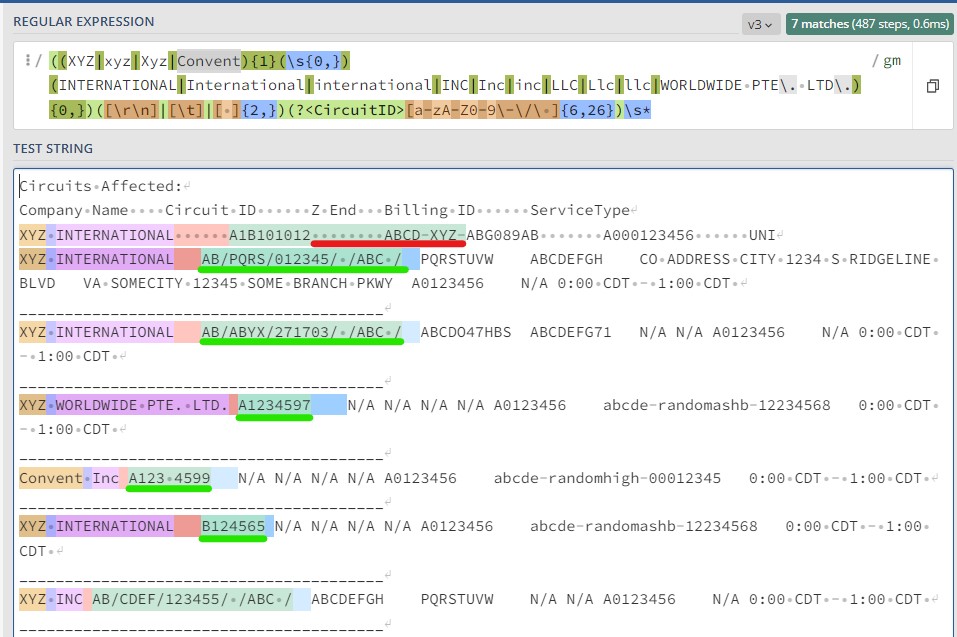
Task: Copy the regex to clipboard
Action: coord(932,86)
